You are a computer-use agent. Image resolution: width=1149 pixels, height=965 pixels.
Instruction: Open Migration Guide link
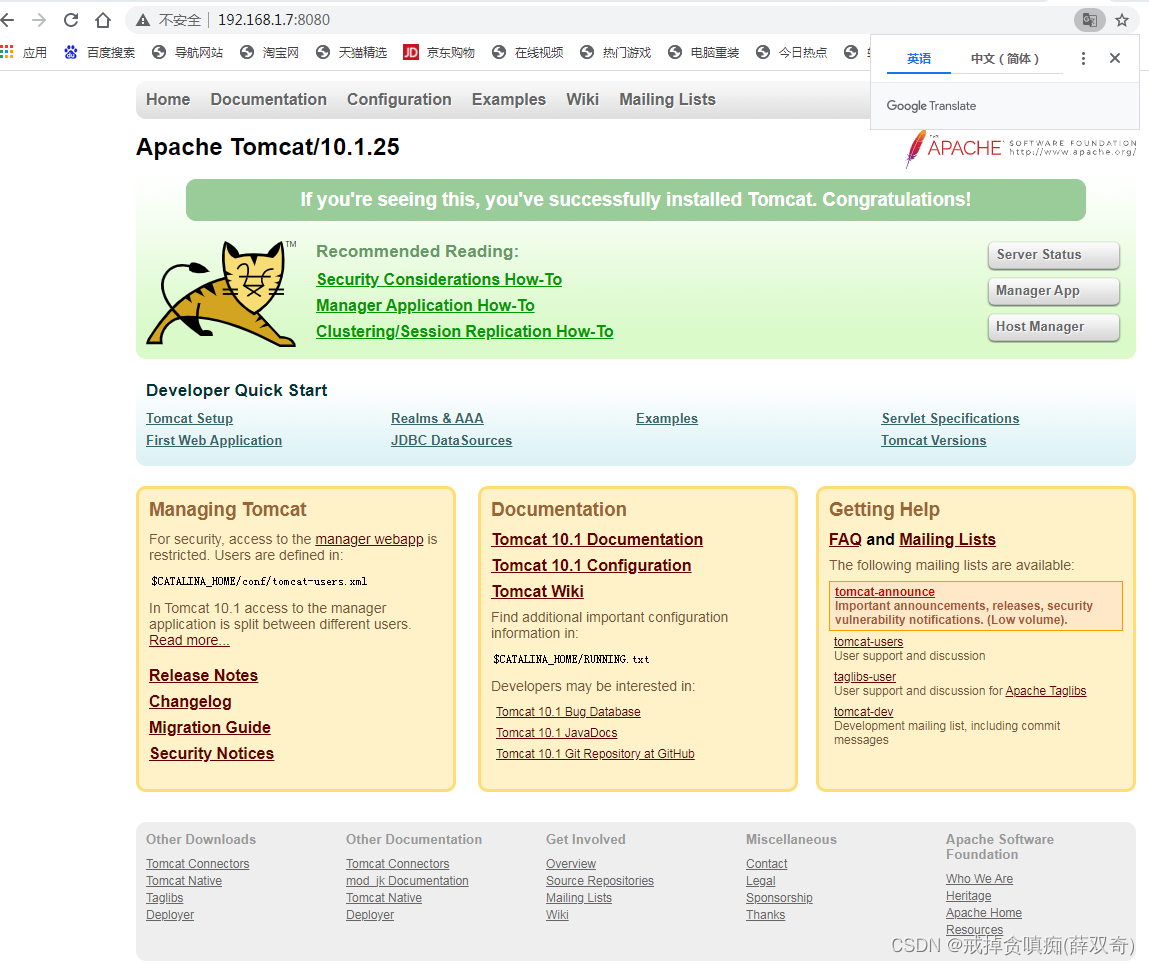coord(210,728)
